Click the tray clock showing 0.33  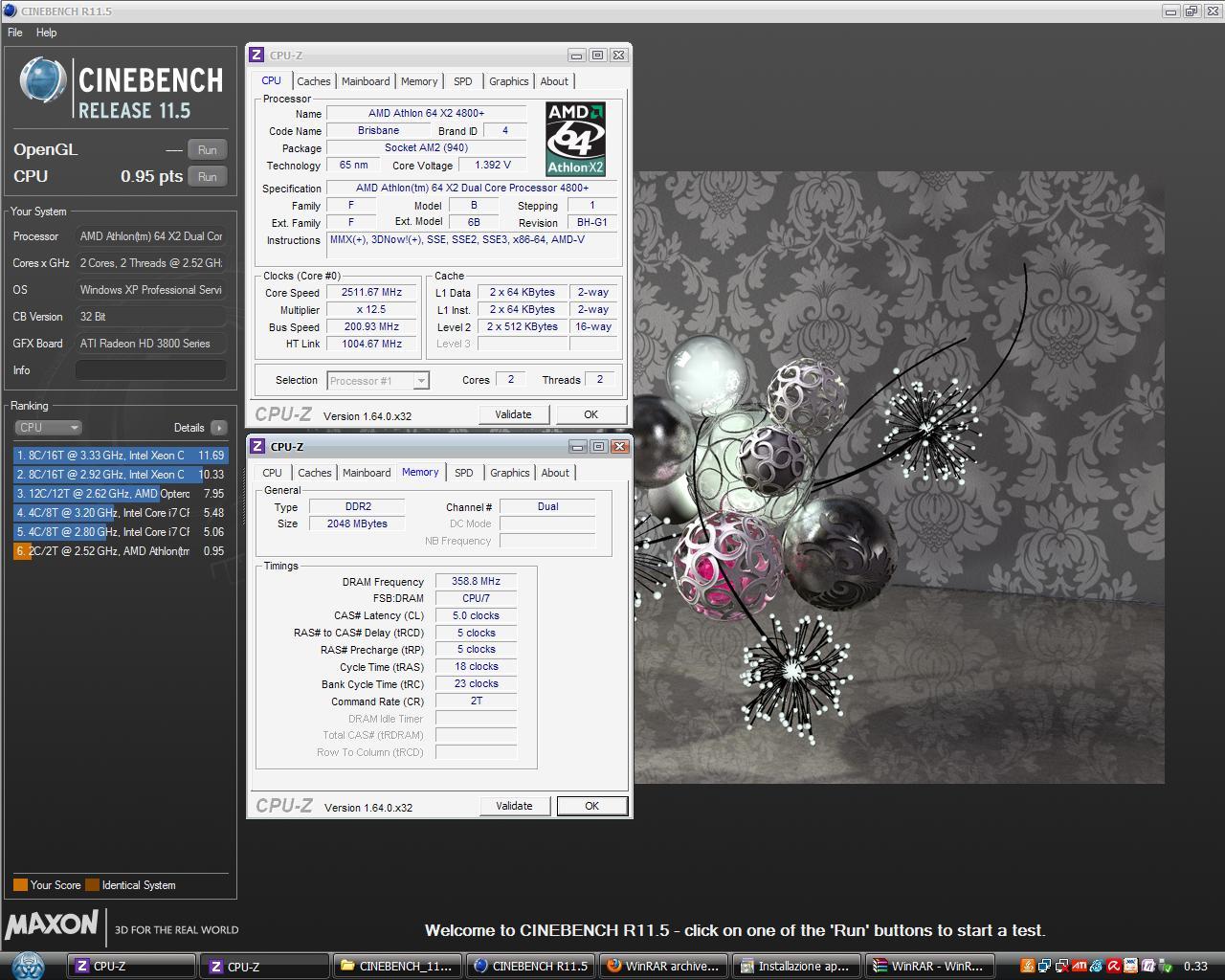(1195, 966)
